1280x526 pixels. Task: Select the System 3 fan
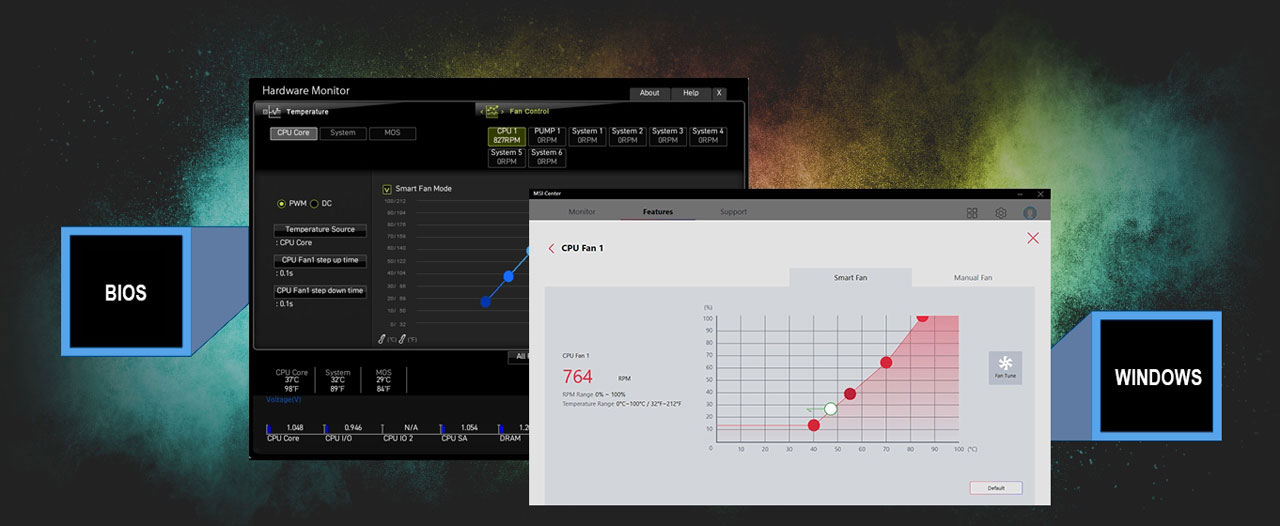pos(667,136)
